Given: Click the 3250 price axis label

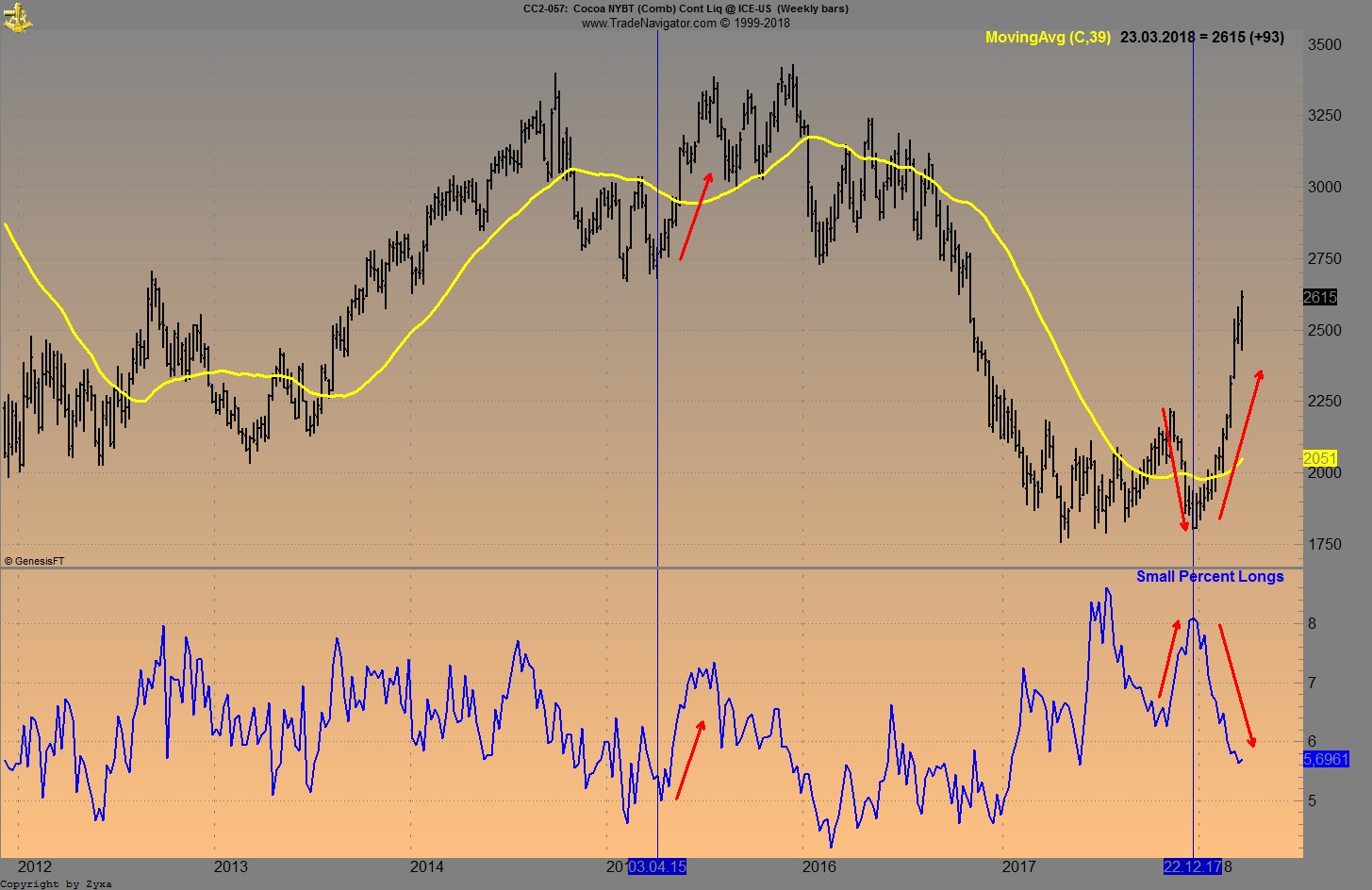Looking at the screenshot, I should pos(1324,116).
